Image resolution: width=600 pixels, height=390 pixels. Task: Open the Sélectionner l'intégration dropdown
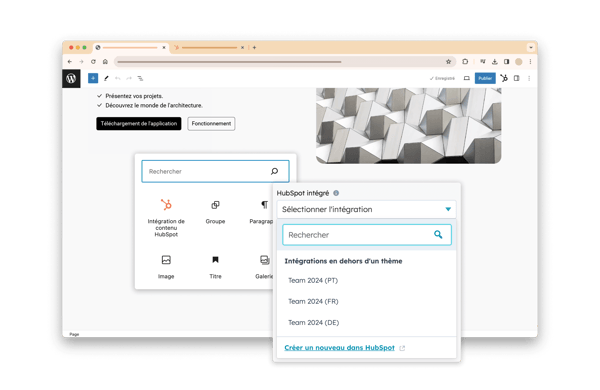pyautogui.click(x=366, y=209)
